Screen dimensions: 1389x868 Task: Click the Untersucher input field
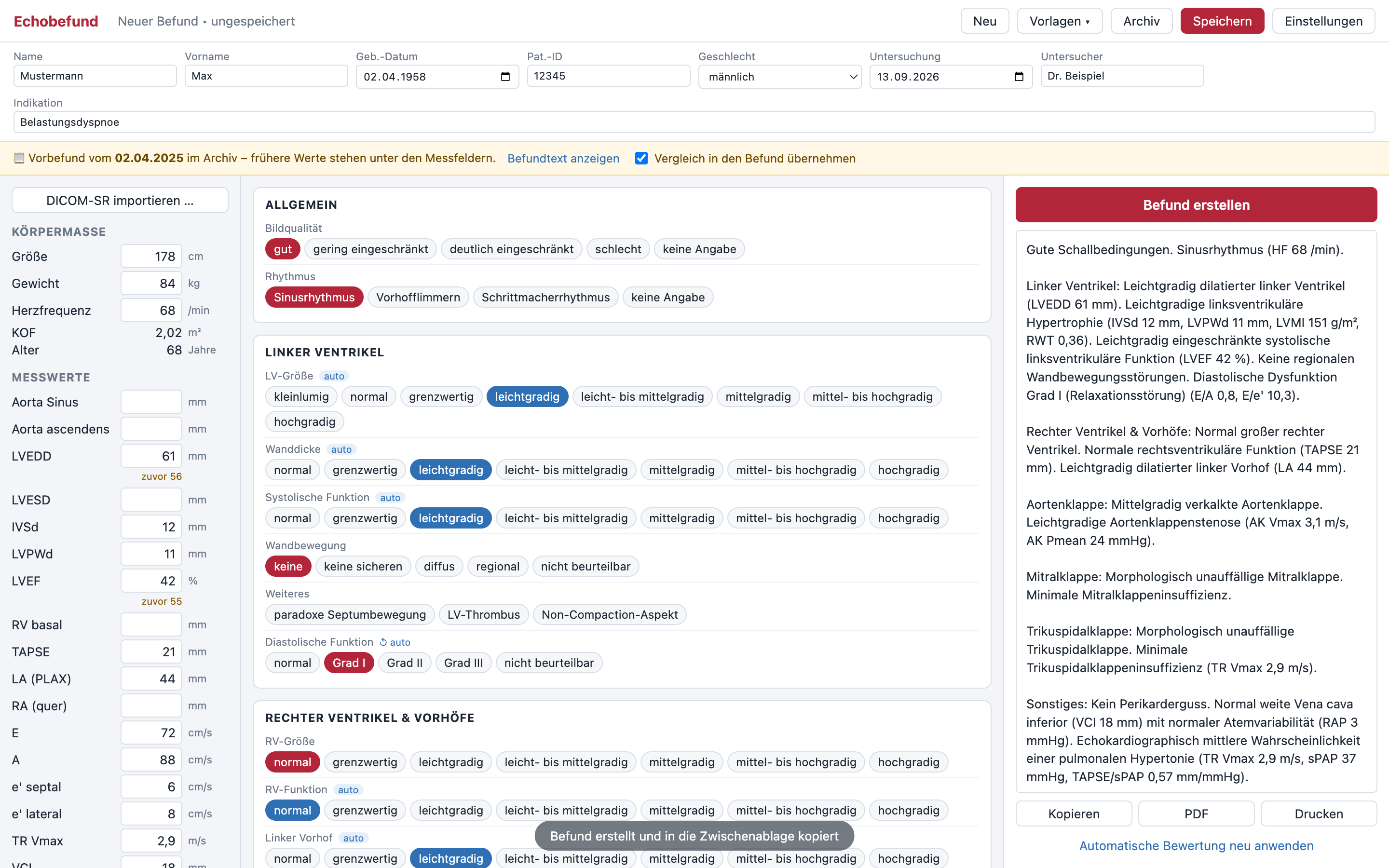tap(1122, 76)
